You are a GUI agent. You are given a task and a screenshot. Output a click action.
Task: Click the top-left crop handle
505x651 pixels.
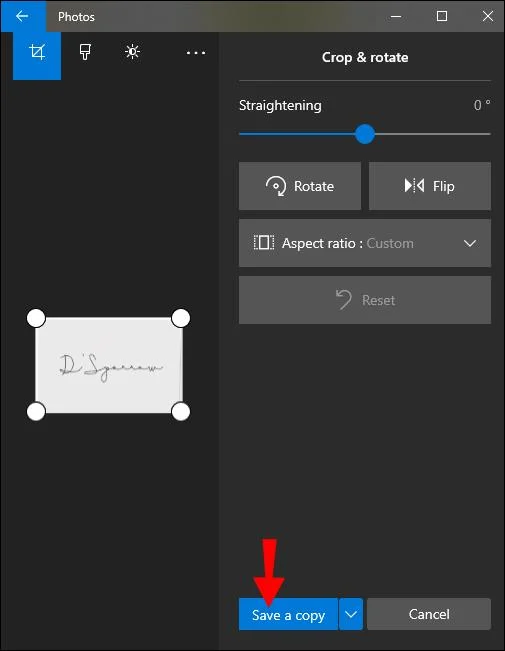36,318
